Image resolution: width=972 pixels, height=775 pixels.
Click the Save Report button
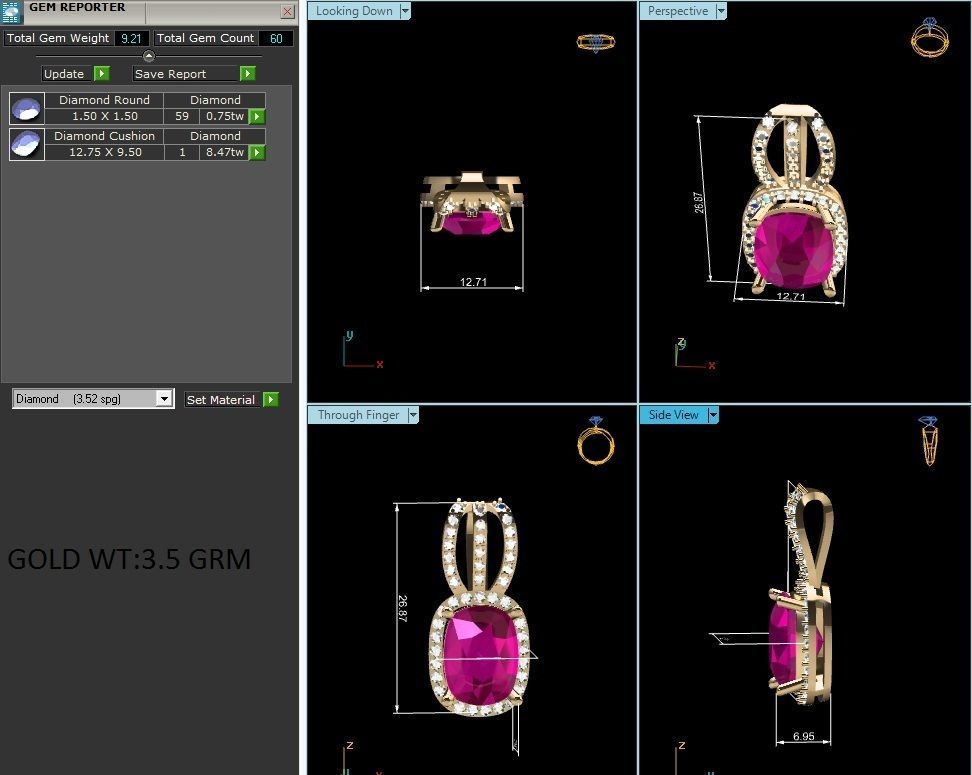coord(186,74)
